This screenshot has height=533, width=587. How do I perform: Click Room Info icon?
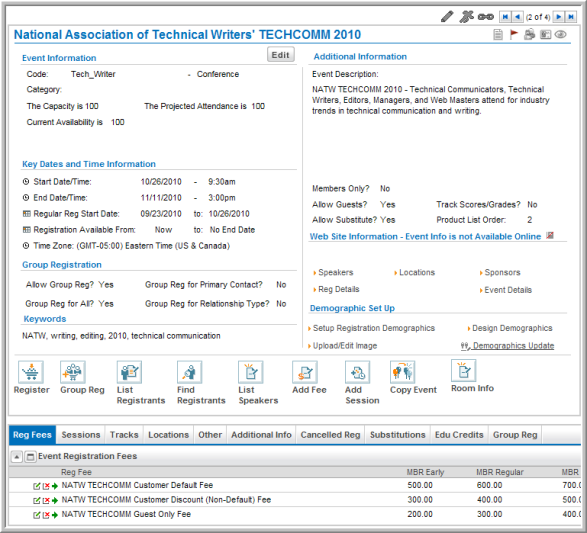[x=463, y=371]
